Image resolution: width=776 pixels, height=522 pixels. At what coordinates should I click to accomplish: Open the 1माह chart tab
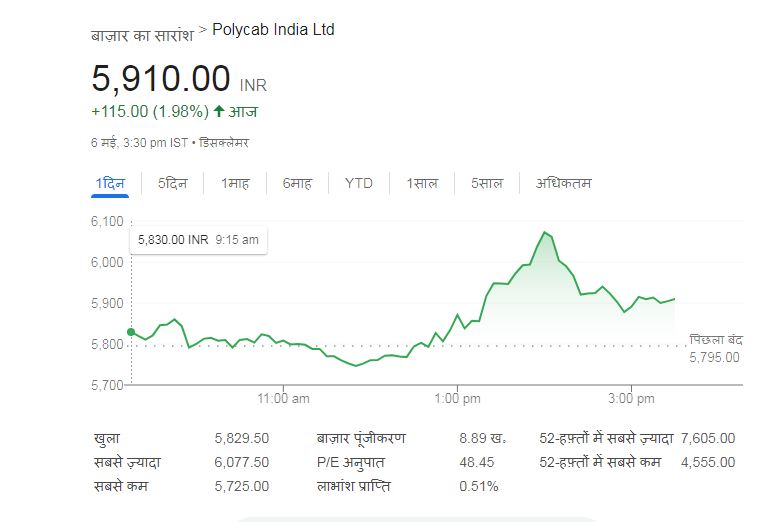235,183
